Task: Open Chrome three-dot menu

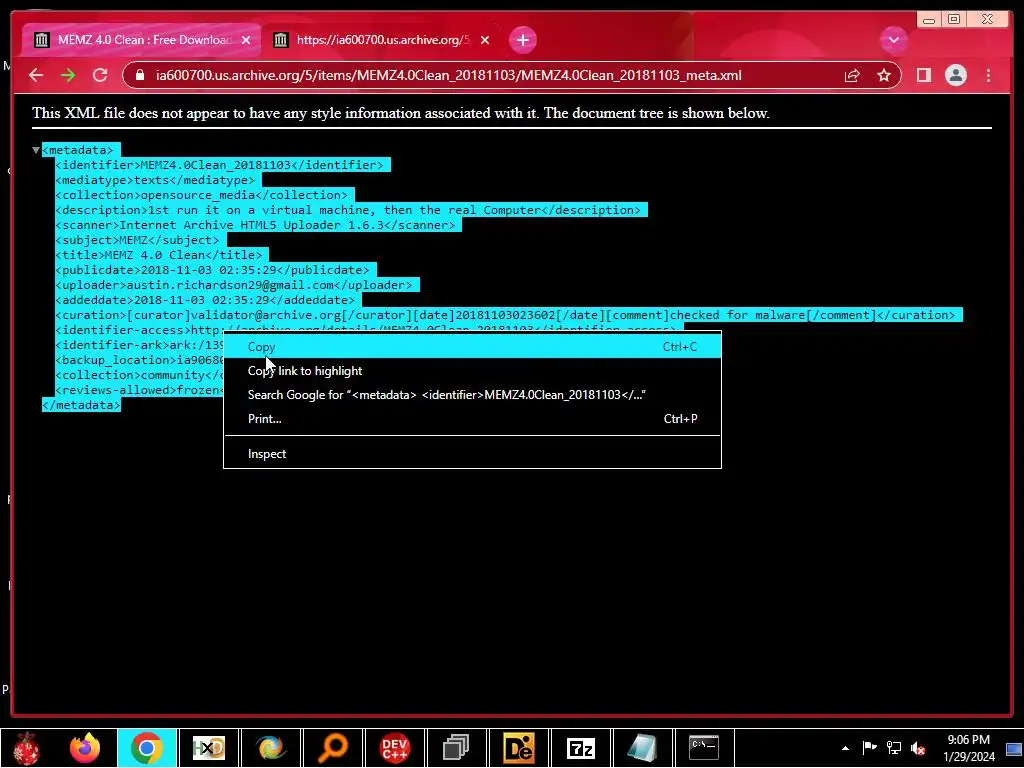Action: tap(989, 75)
